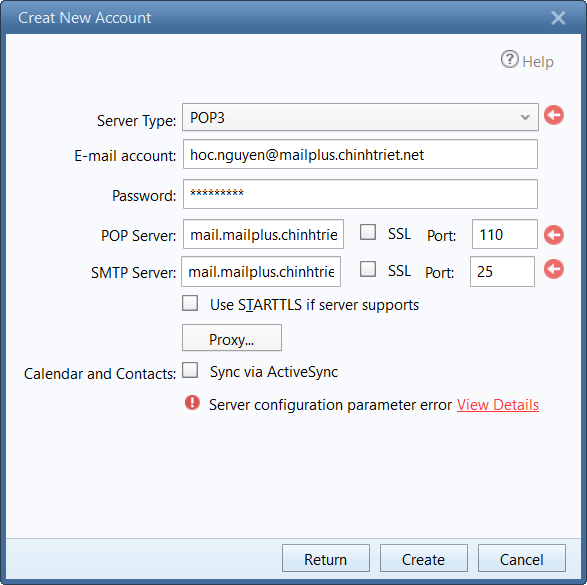Image resolution: width=587 pixels, height=585 pixels.
Task: Click the 'E-mail account:' label
Action: (125, 156)
